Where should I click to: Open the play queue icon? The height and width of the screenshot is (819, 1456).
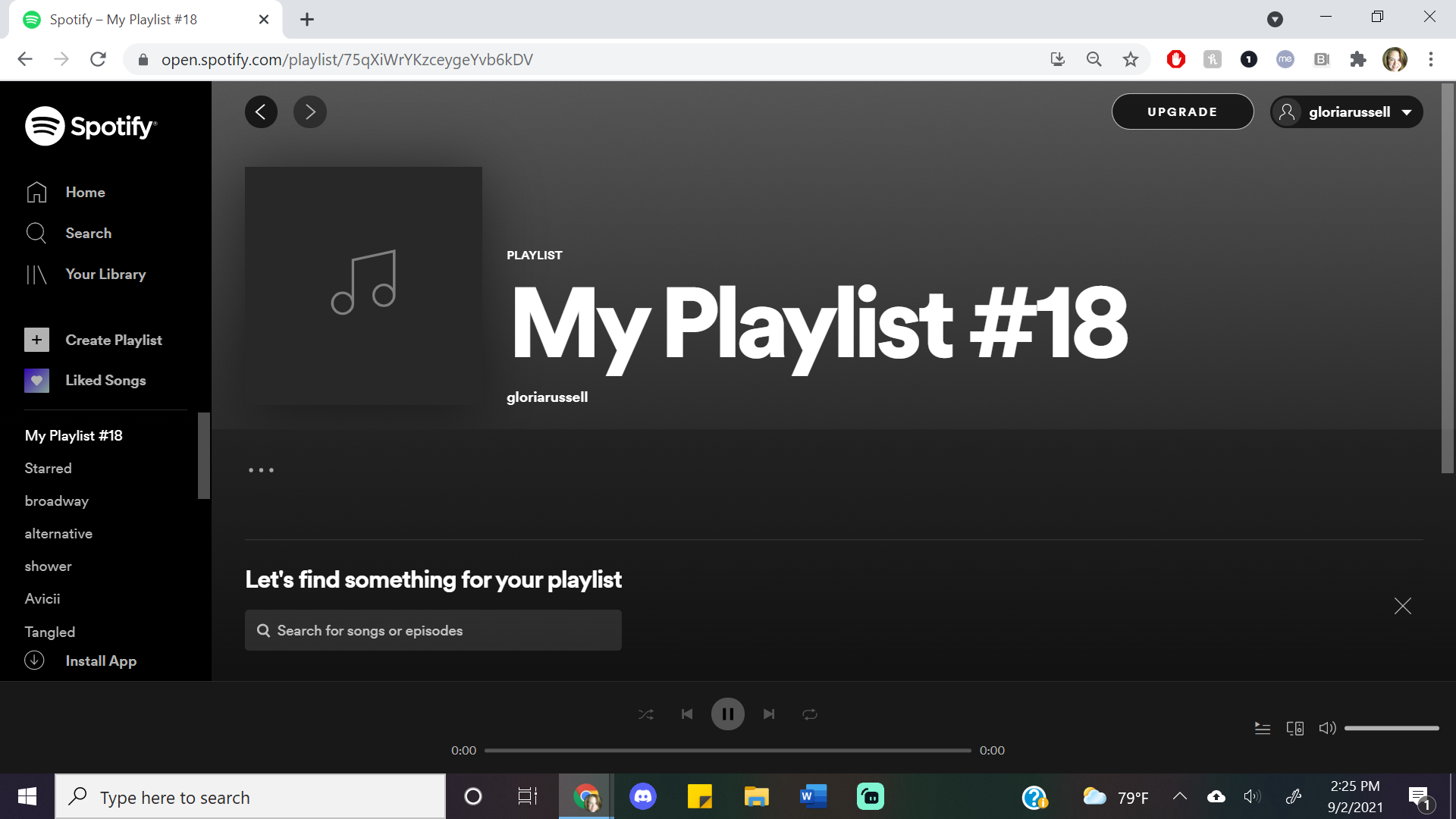pos(1262,728)
